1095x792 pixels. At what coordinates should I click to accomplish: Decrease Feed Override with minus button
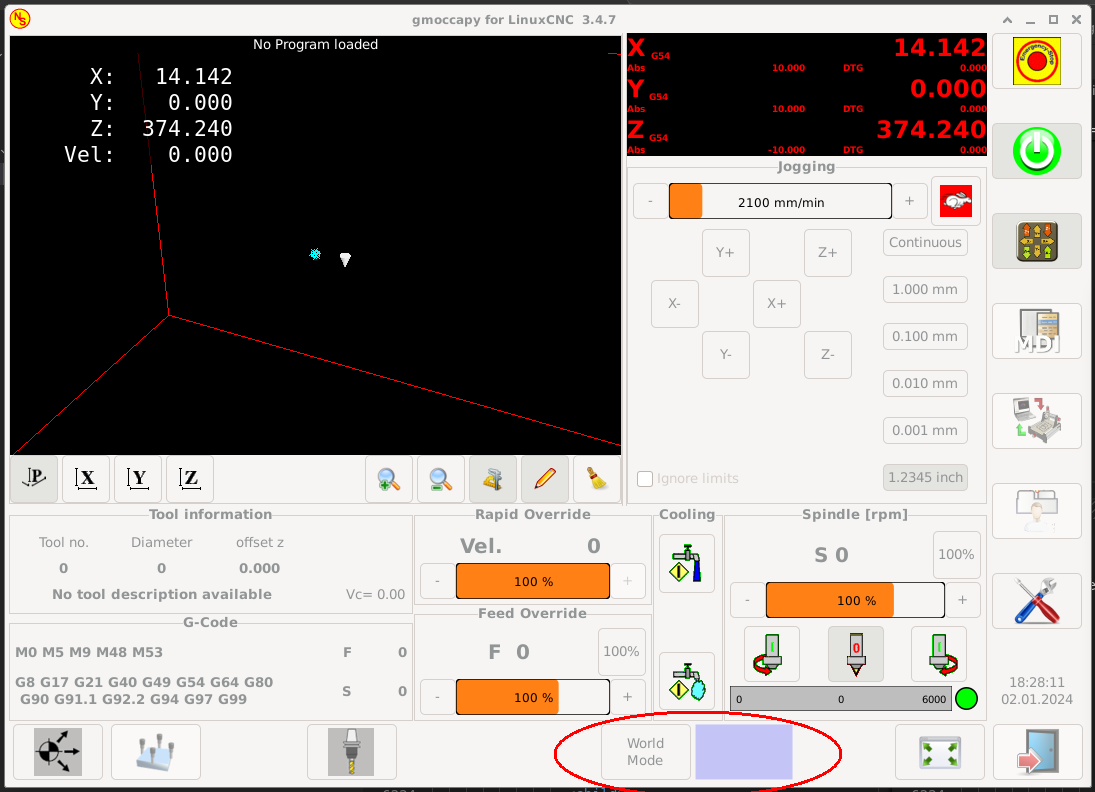(x=438, y=697)
